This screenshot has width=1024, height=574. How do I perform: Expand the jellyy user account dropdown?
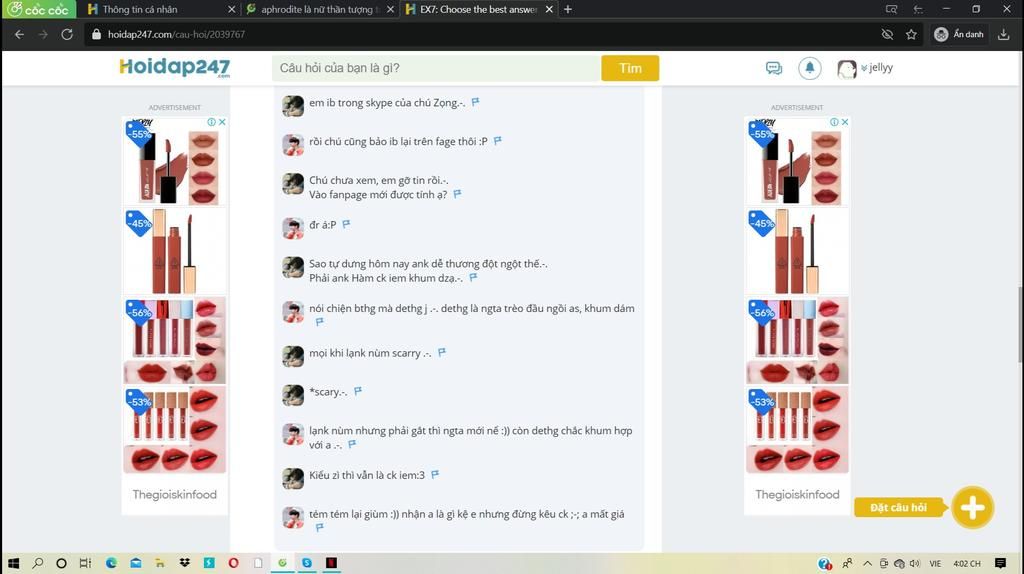pos(866,68)
